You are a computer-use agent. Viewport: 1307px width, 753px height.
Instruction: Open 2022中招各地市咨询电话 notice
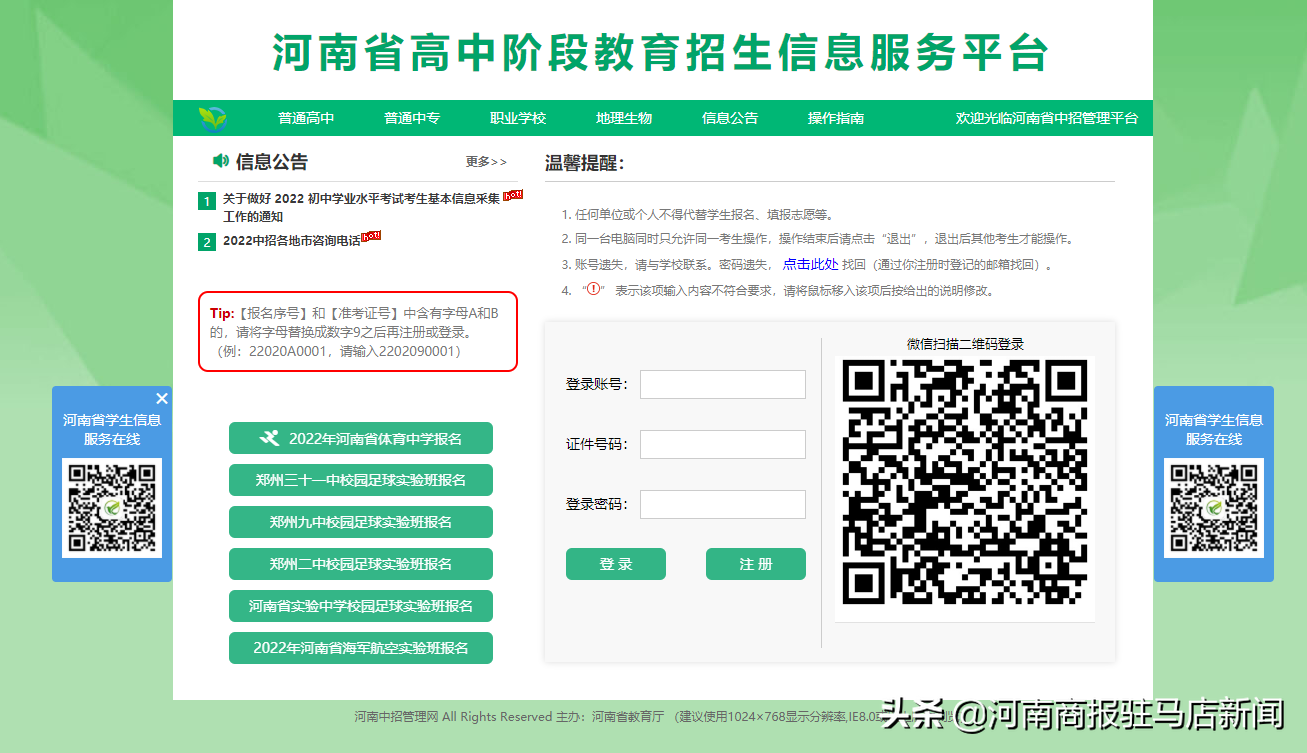pos(291,241)
